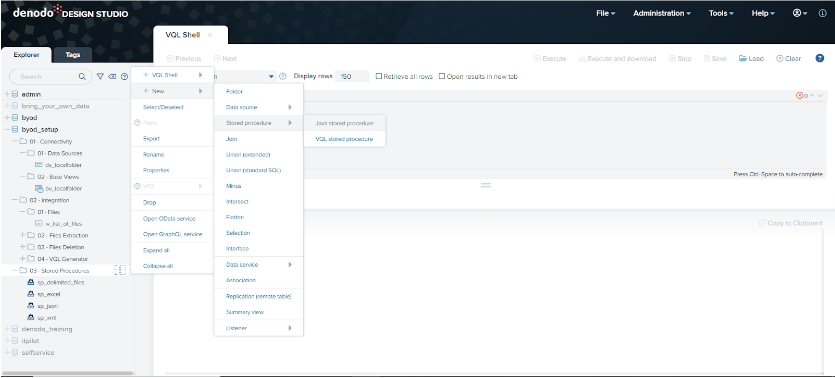Choose Summary view in the New submenu
Viewport: 835px width, 378px height.
258,312
